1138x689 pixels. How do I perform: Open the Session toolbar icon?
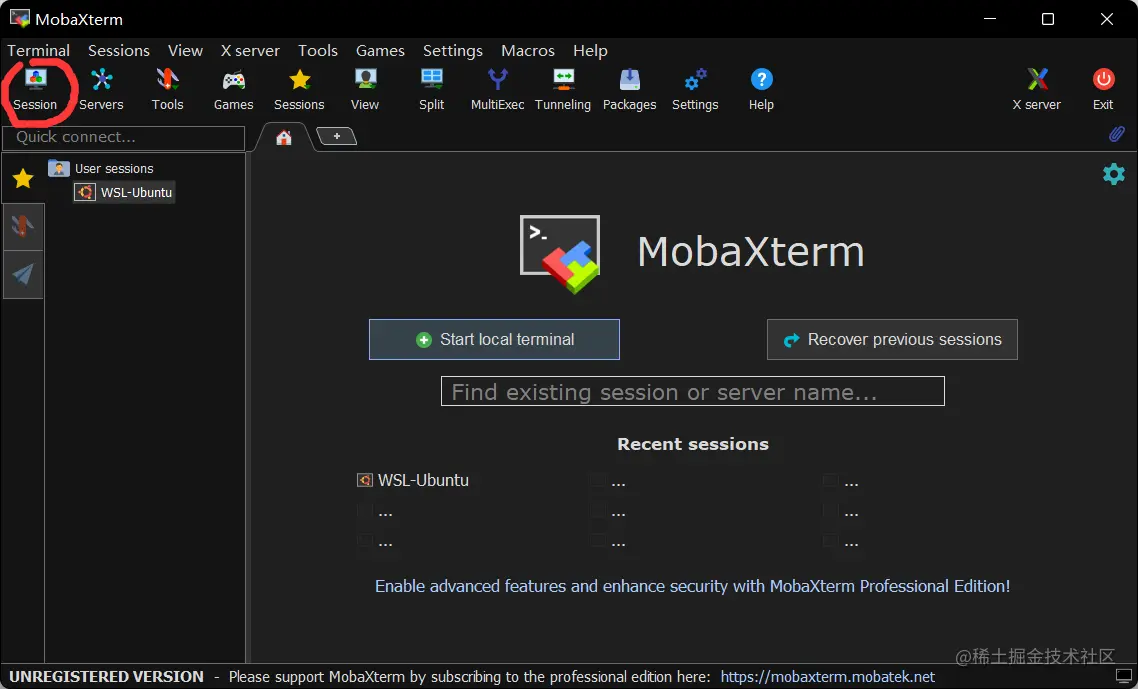click(x=35, y=89)
